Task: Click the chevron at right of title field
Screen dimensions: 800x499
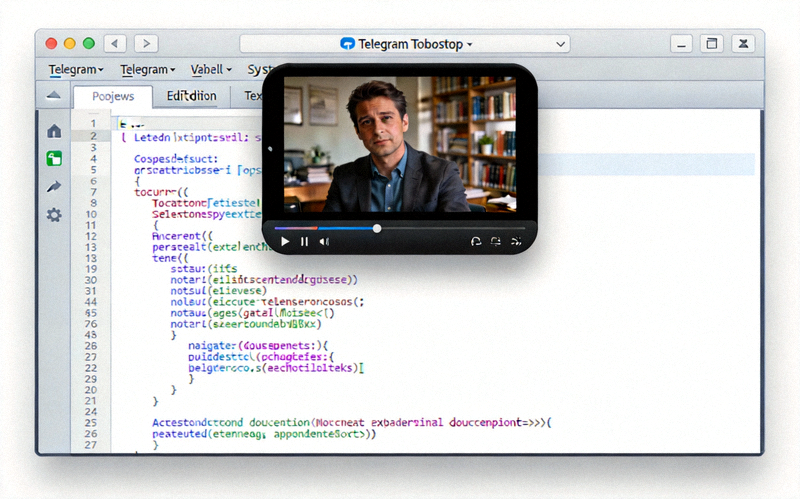Action: click(x=560, y=44)
